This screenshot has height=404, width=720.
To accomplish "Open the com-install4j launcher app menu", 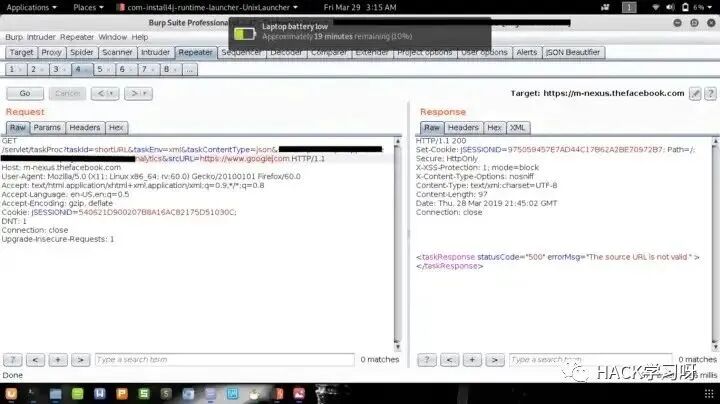I will click(x=207, y=7).
